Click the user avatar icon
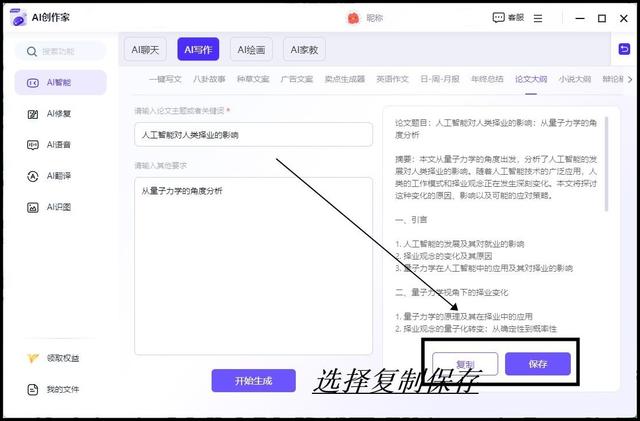The height and width of the screenshot is (421, 640). coord(353,18)
